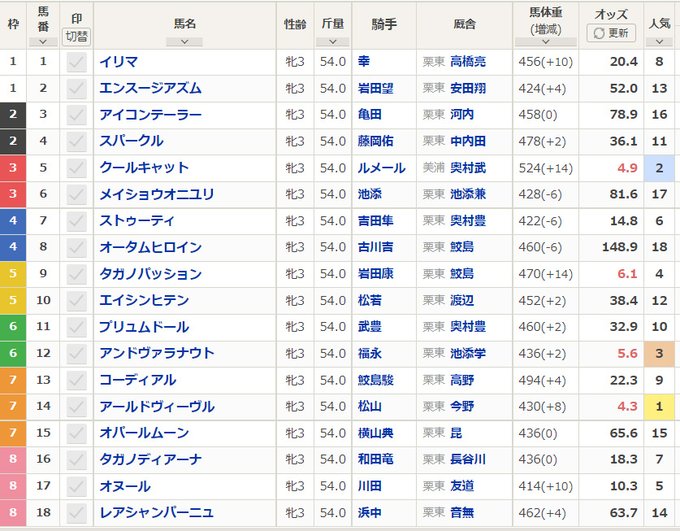Viewport: 680px width, 531px height.
Task: Check the mark box for レアシャンパーニュ
Action: pyautogui.click(x=76, y=512)
